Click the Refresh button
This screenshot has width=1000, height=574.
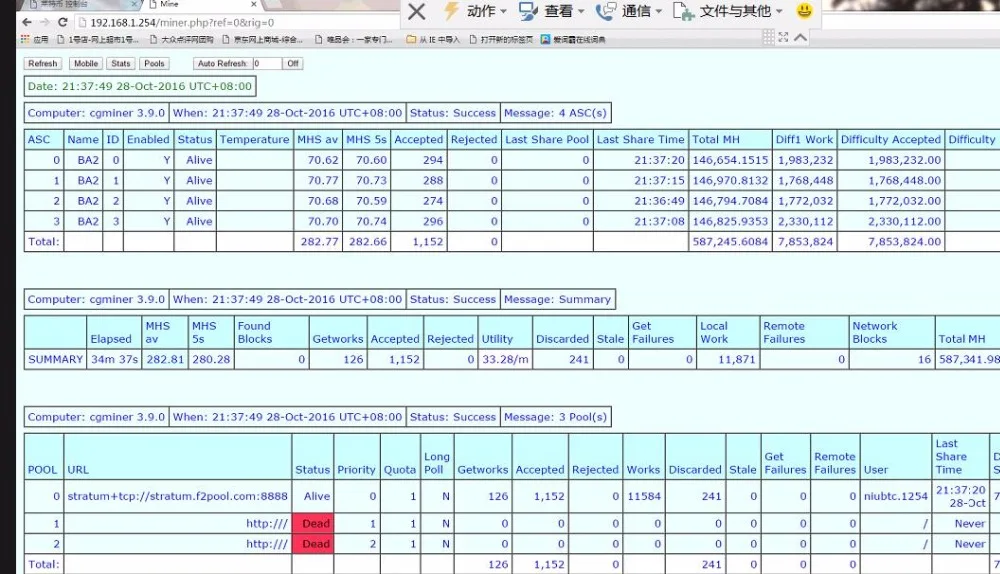[x=43, y=64]
